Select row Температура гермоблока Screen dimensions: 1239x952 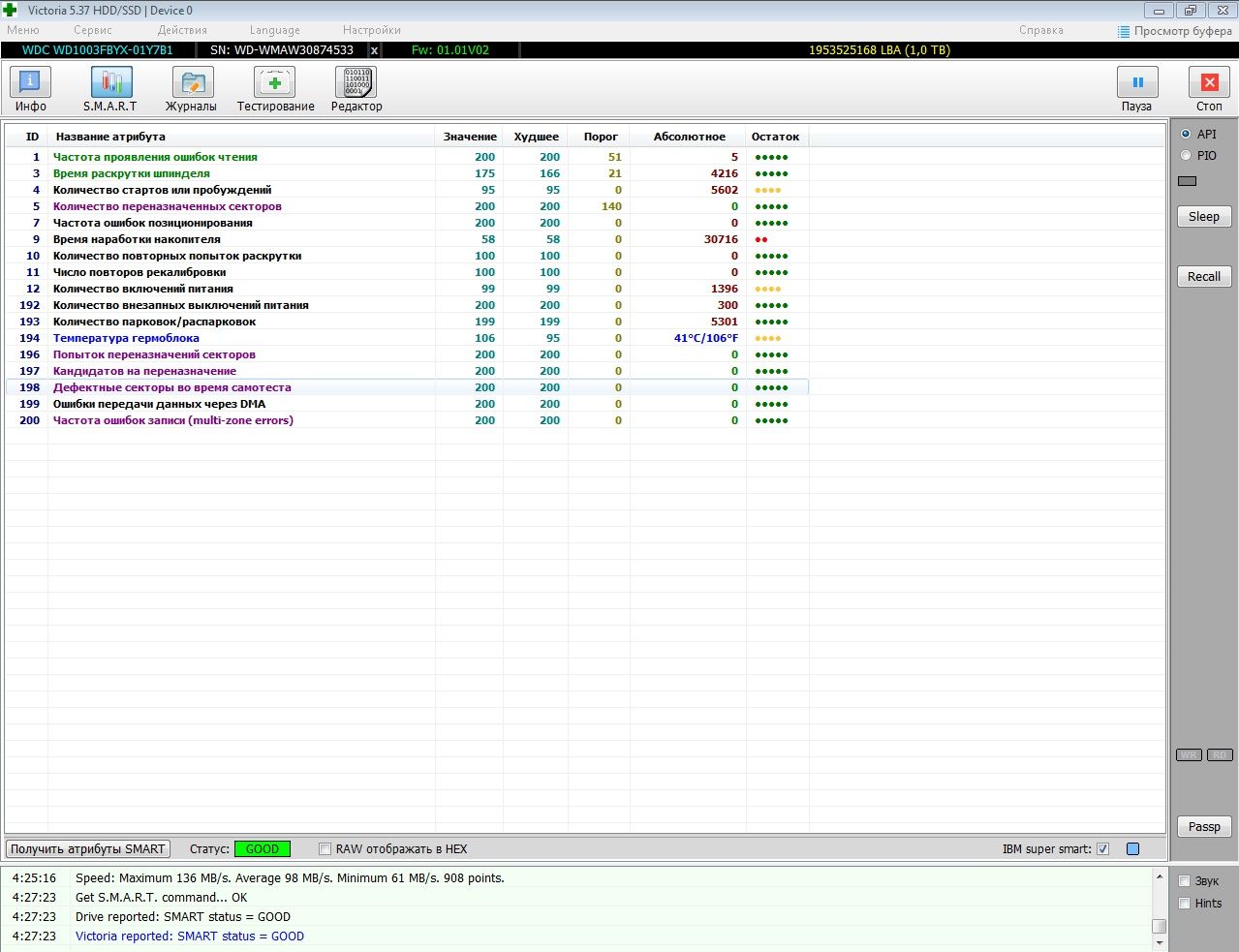click(x=407, y=338)
